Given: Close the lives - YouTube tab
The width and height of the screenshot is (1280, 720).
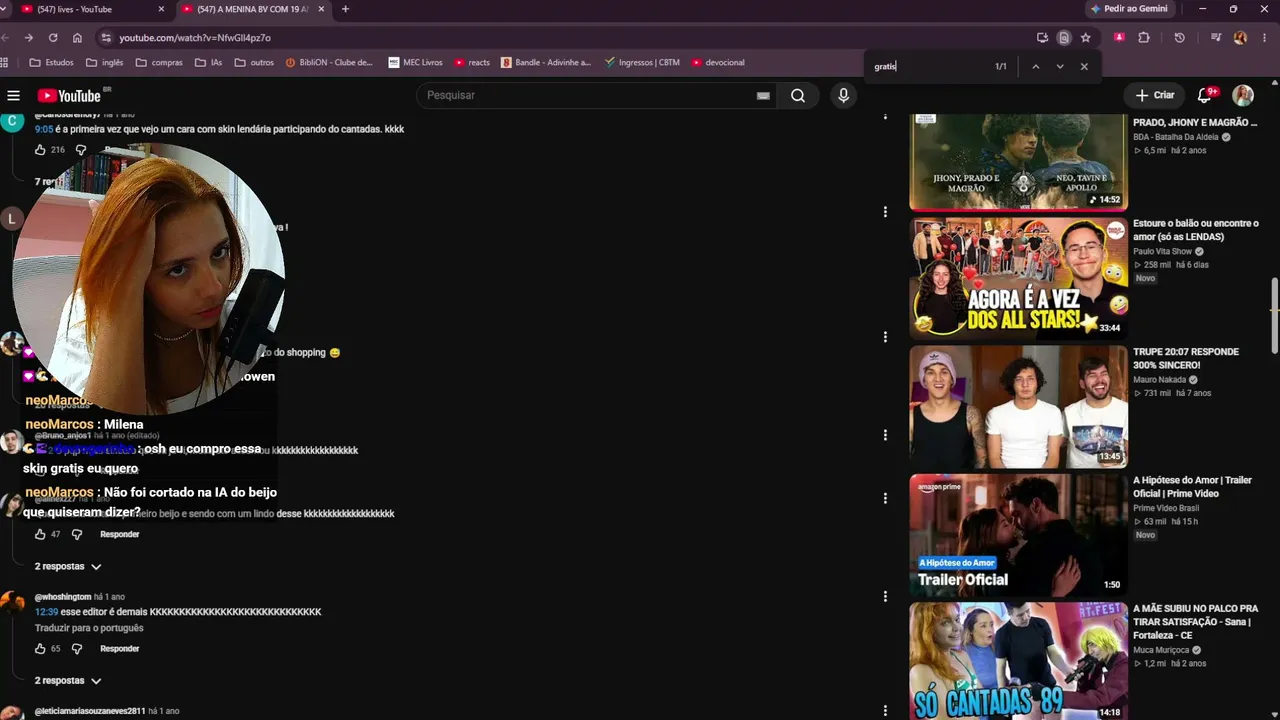Looking at the screenshot, I should [x=162, y=9].
